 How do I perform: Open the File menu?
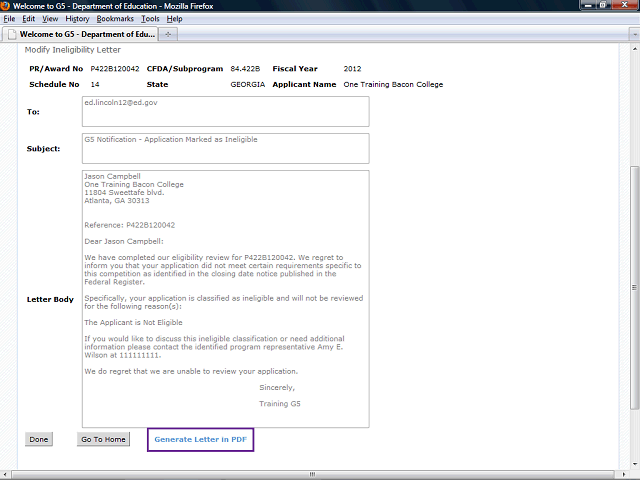tap(9, 19)
